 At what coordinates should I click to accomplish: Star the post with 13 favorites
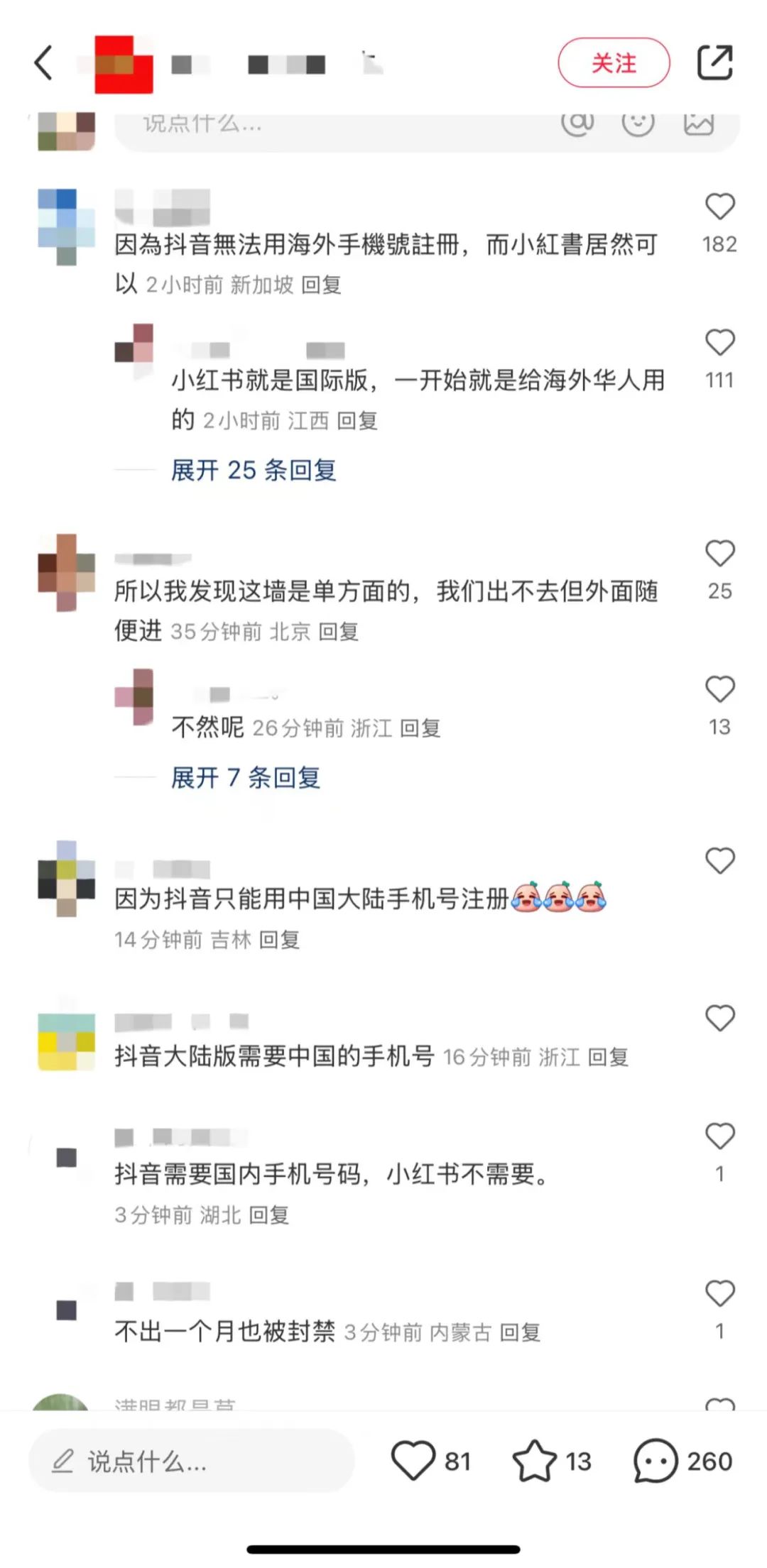[x=534, y=1461]
